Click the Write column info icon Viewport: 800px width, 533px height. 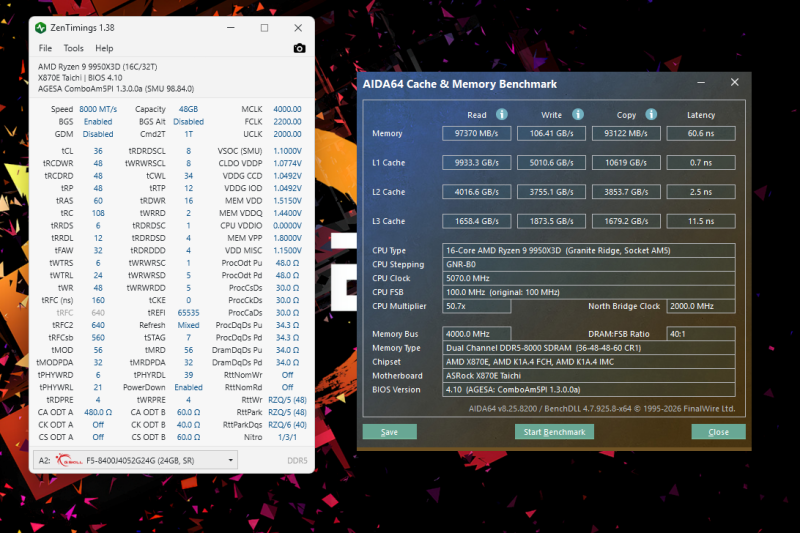pos(578,114)
